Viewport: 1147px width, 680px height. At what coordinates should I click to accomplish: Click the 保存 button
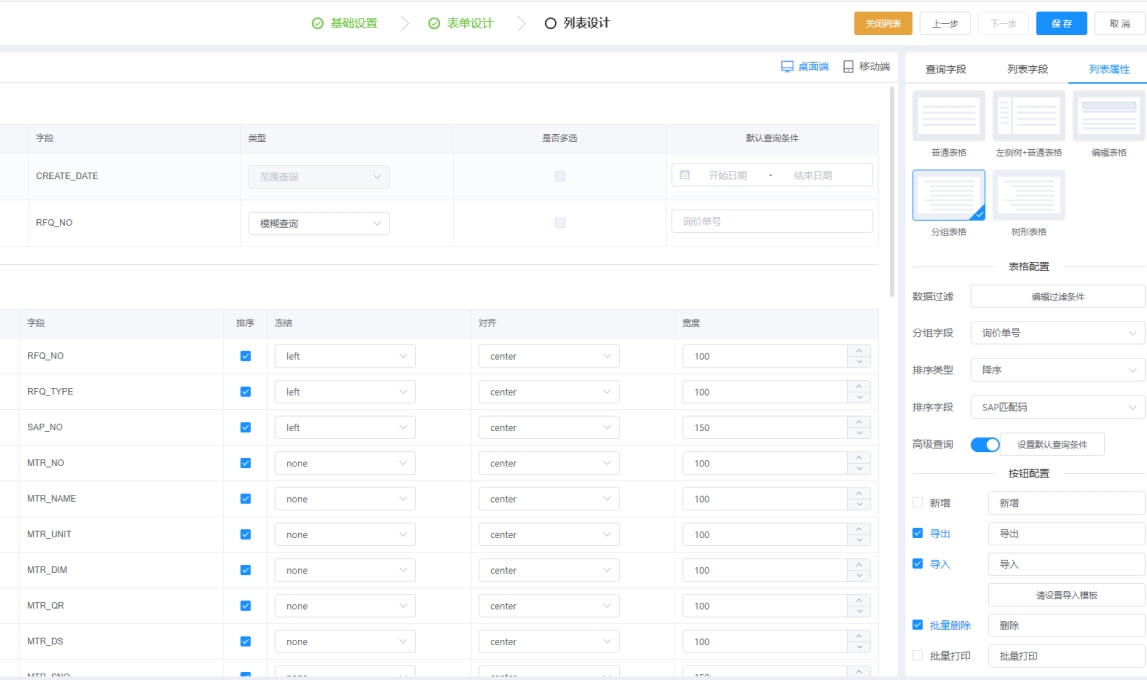click(x=1061, y=24)
